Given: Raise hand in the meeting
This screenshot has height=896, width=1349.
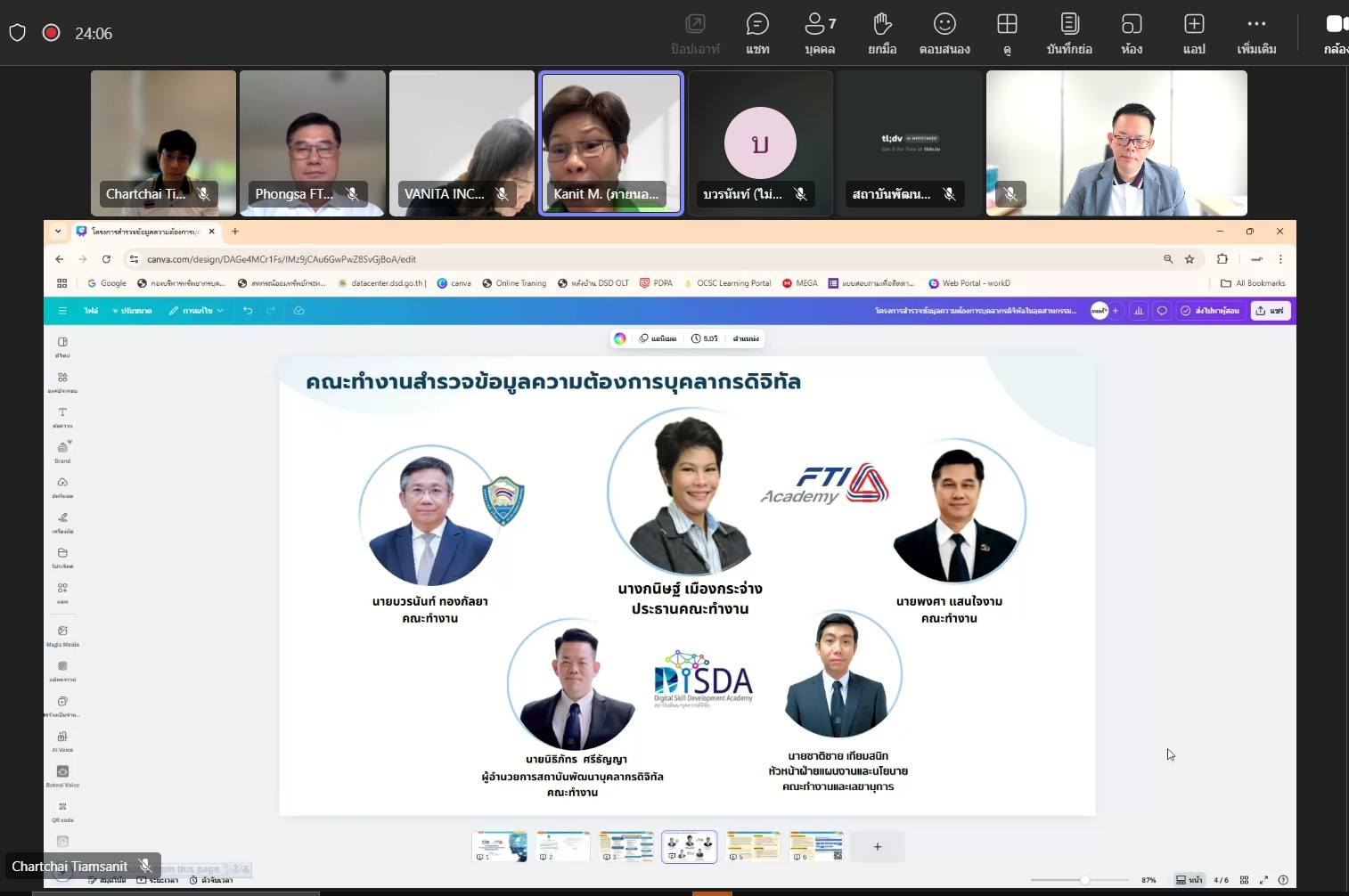Looking at the screenshot, I should (x=882, y=33).
